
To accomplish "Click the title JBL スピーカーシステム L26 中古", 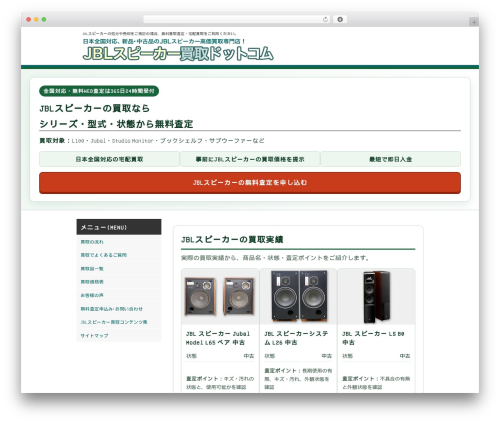I will [296, 338].
